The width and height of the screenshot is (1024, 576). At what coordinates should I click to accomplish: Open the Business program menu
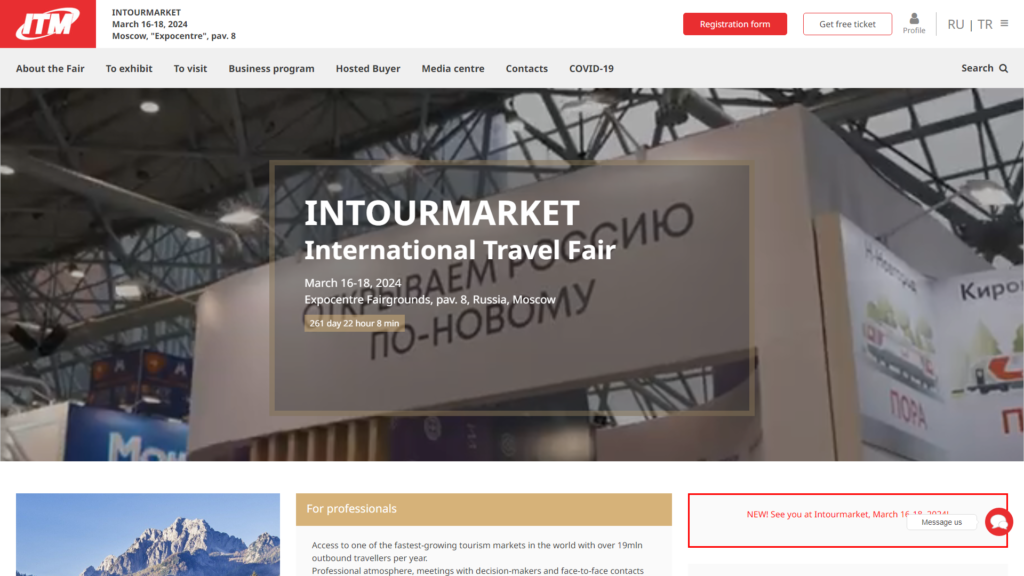(271, 69)
